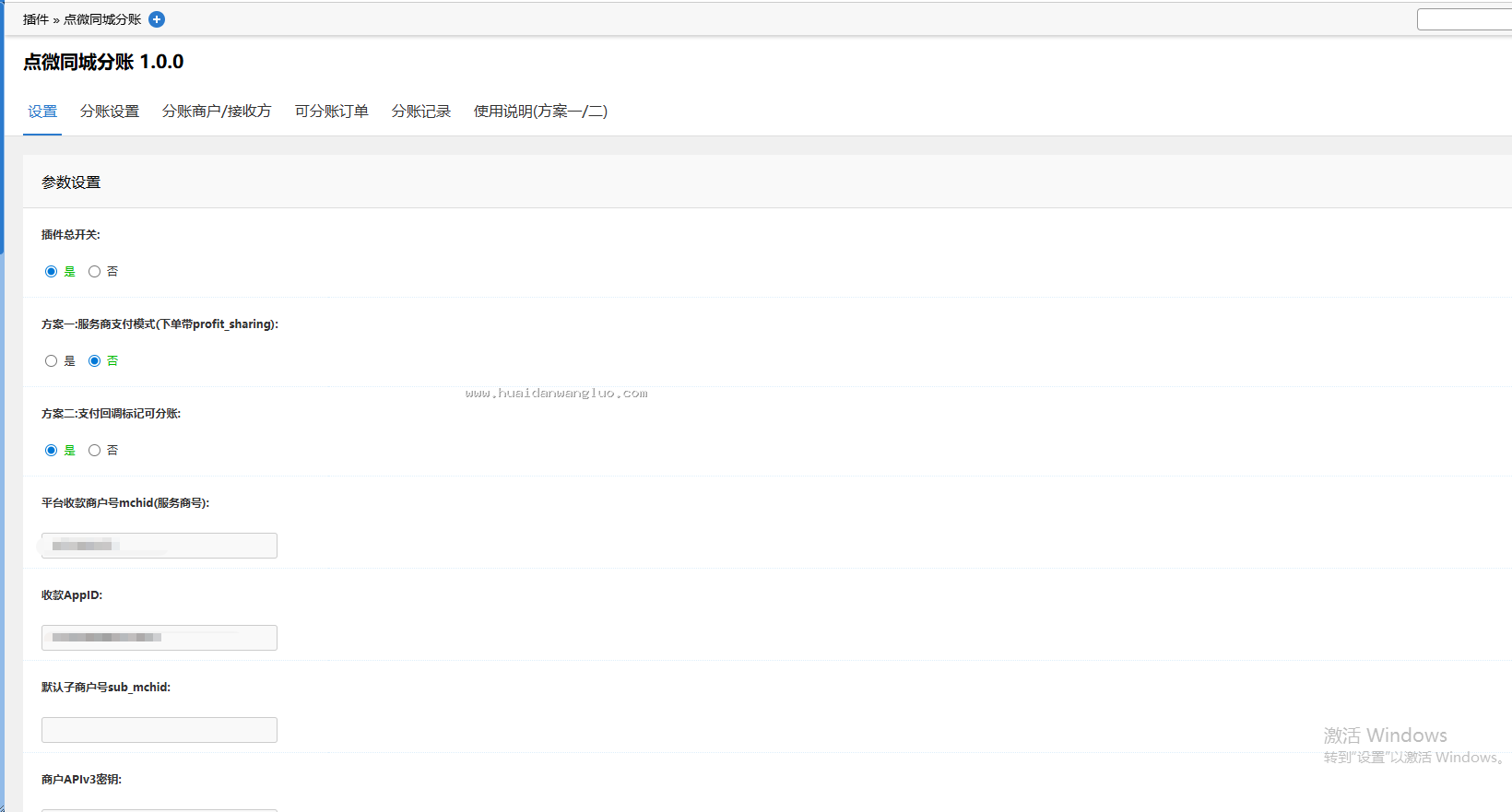This screenshot has width=1512, height=812.
Task: Switch to the 分账设置 tab
Action: [x=110, y=112]
